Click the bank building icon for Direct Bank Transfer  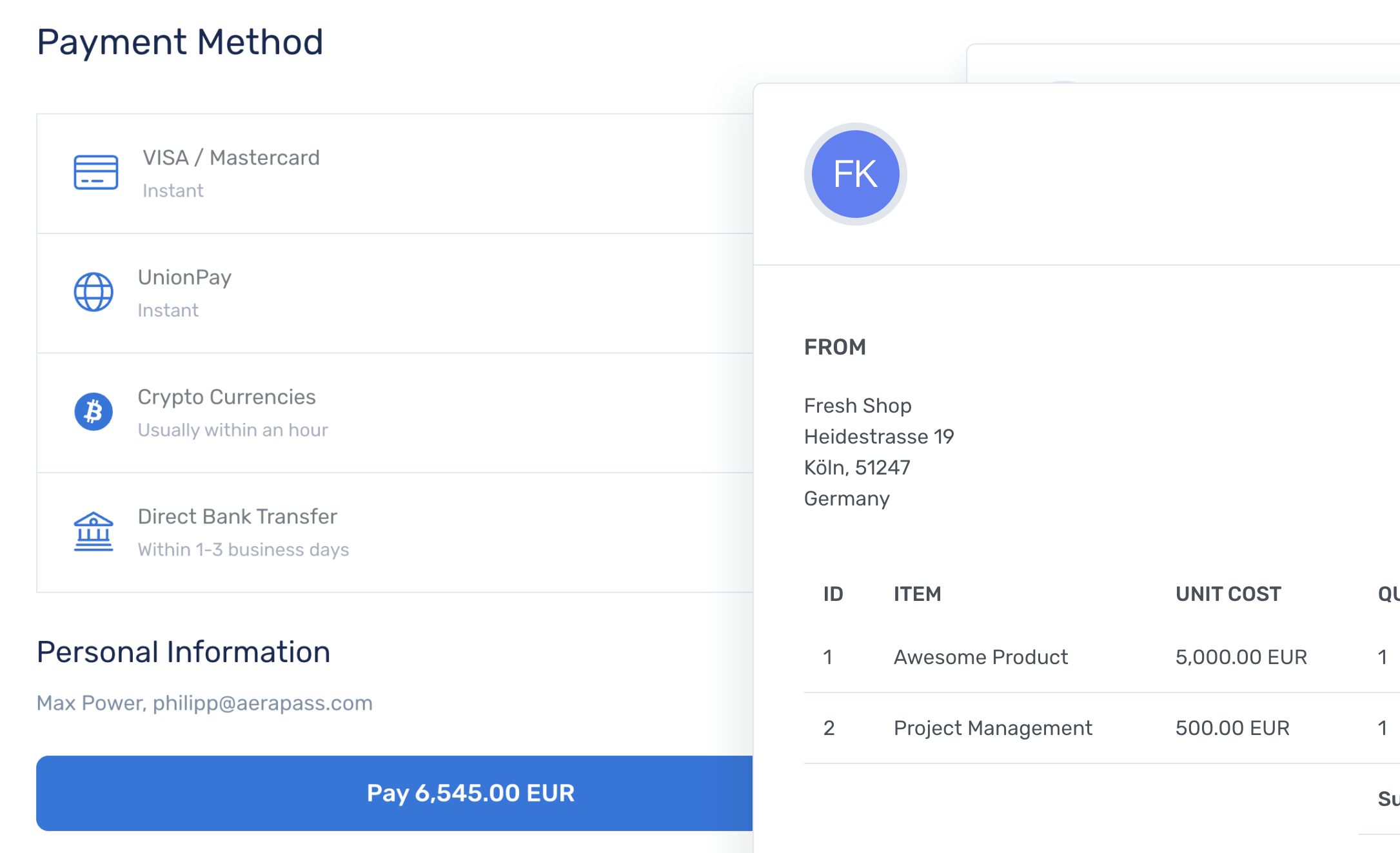[x=94, y=532]
